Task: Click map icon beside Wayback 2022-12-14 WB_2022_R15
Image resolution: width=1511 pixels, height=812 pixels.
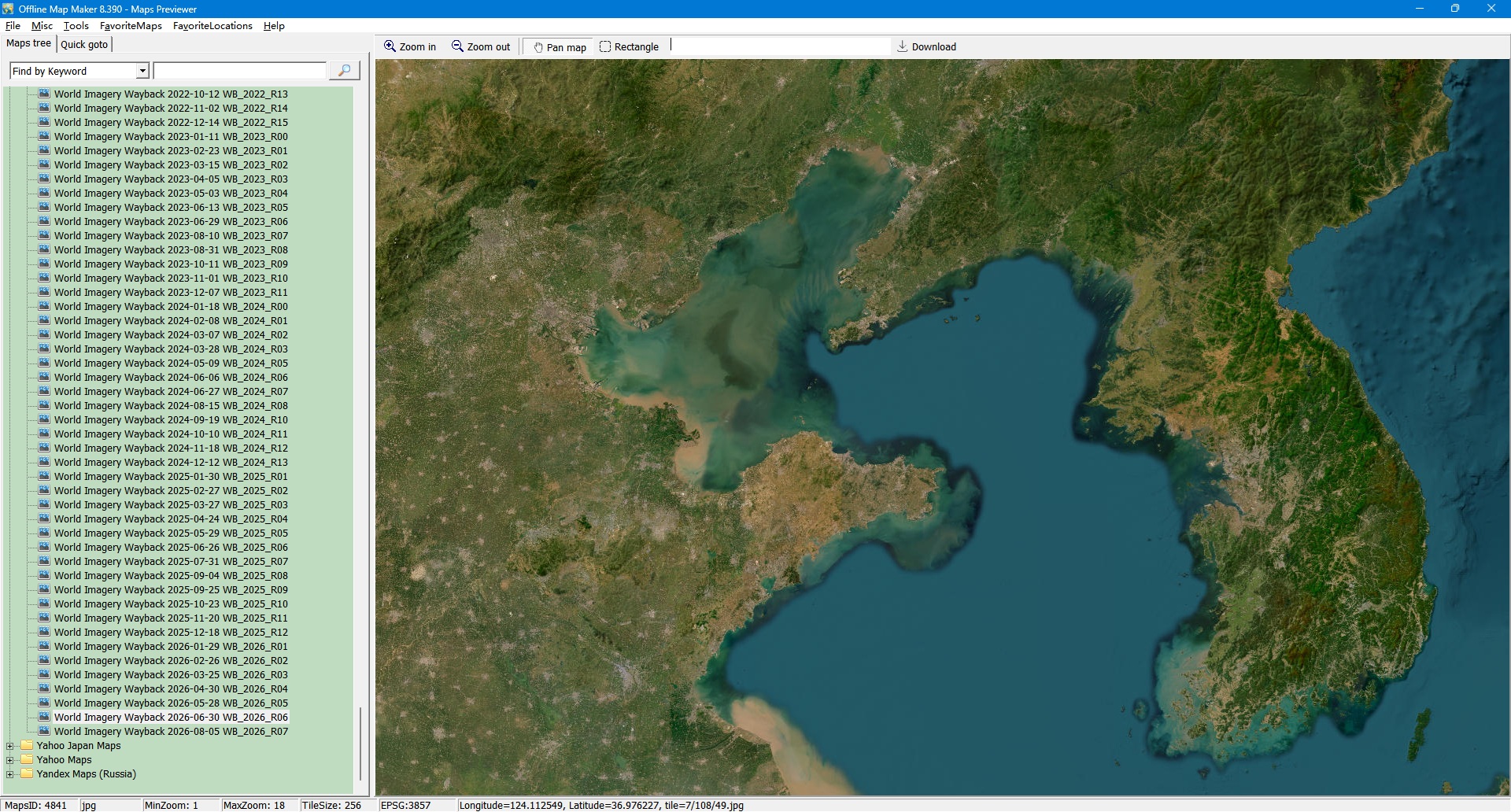Action: click(44, 122)
